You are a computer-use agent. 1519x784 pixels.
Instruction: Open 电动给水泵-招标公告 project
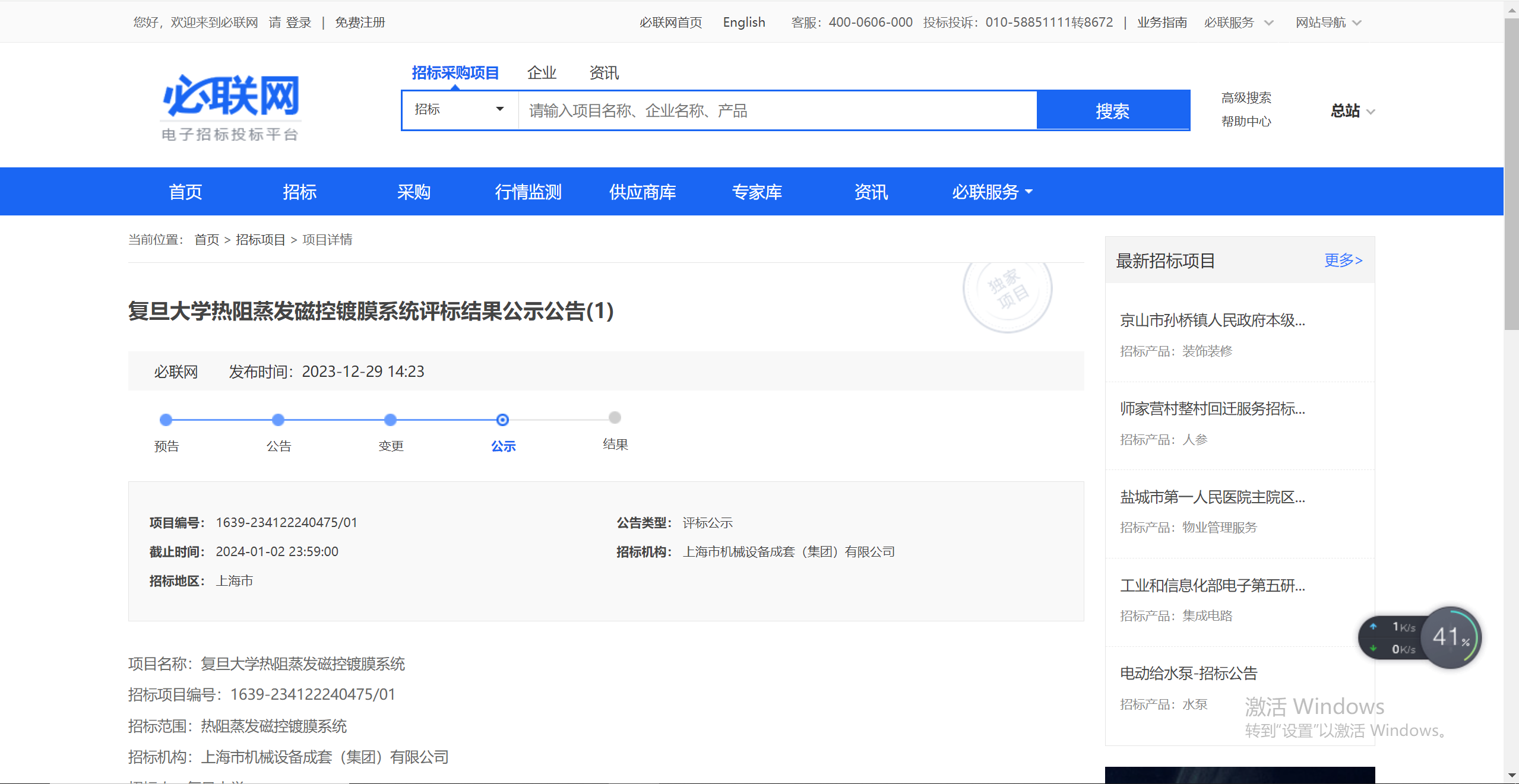(x=1189, y=674)
